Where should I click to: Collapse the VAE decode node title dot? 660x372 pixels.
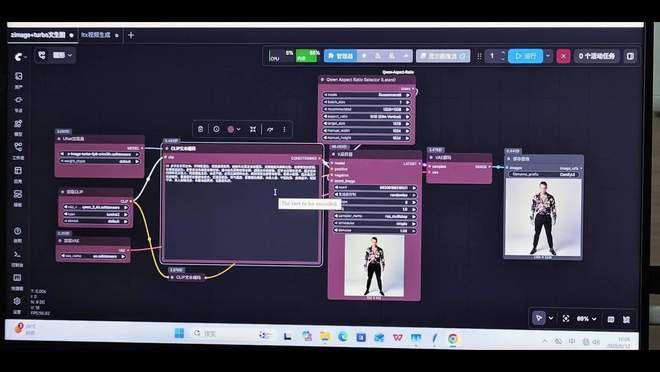[x=431, y=158]
